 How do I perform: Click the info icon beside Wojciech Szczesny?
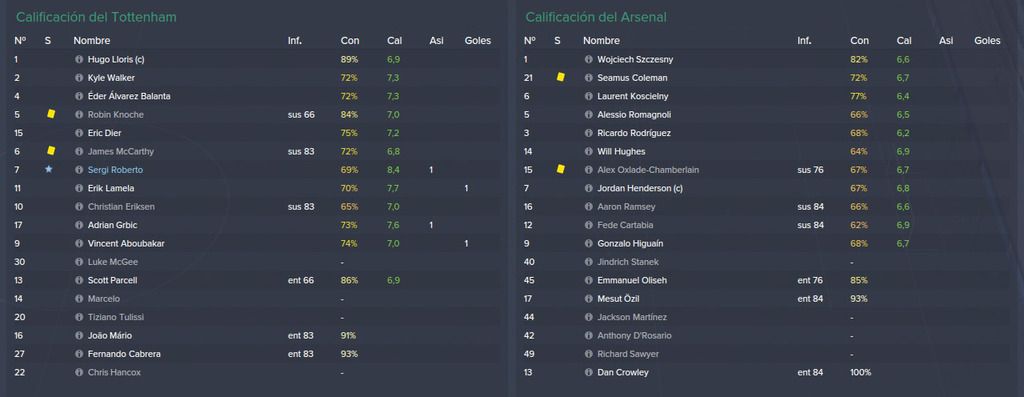(588, 59)
